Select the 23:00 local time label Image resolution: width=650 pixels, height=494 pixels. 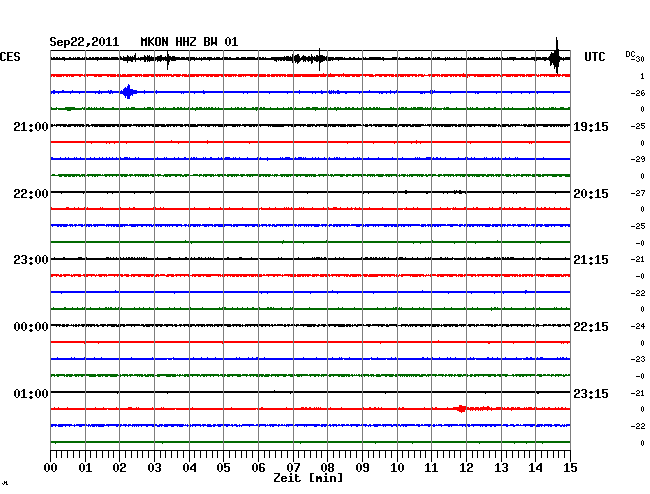coord(31,260)
